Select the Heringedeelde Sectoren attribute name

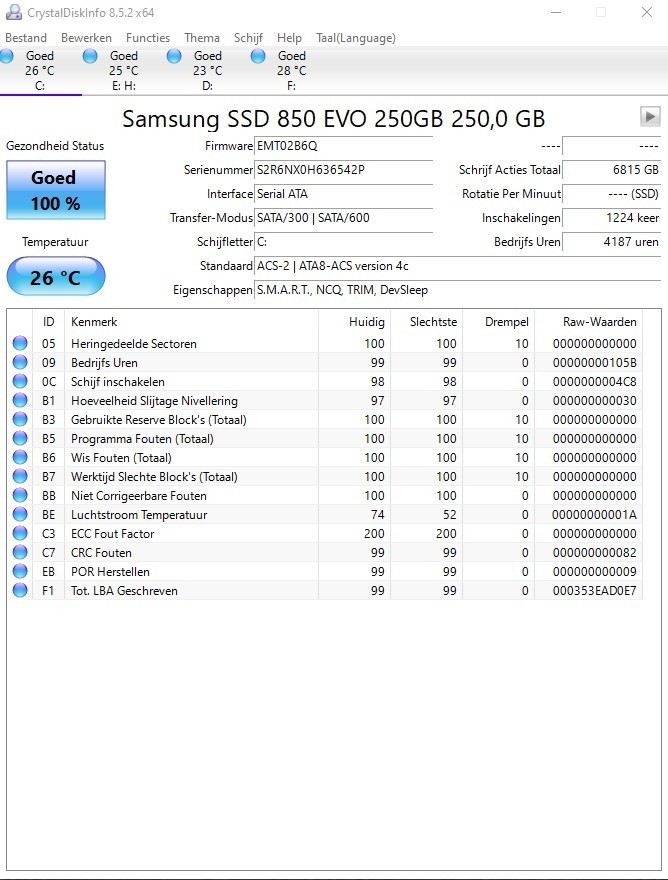point(134,343)
